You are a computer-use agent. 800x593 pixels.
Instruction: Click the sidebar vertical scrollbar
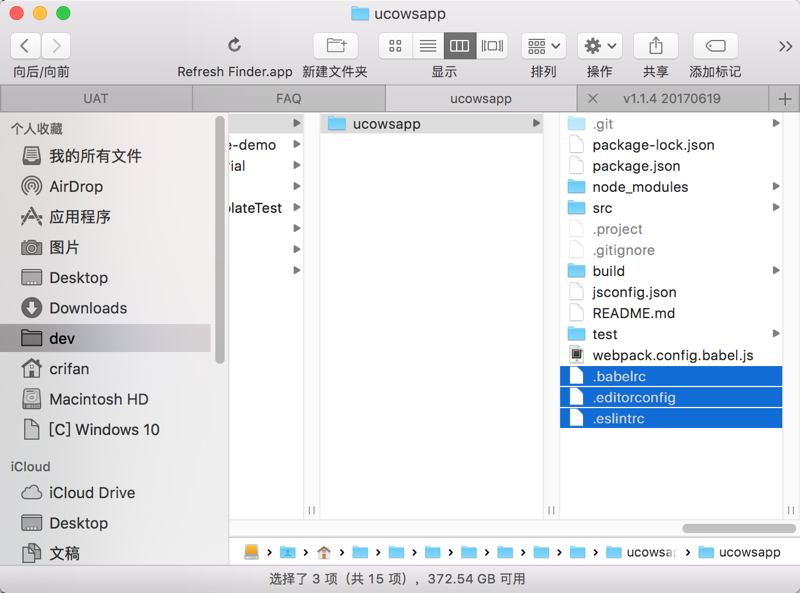tap(220, 240)
